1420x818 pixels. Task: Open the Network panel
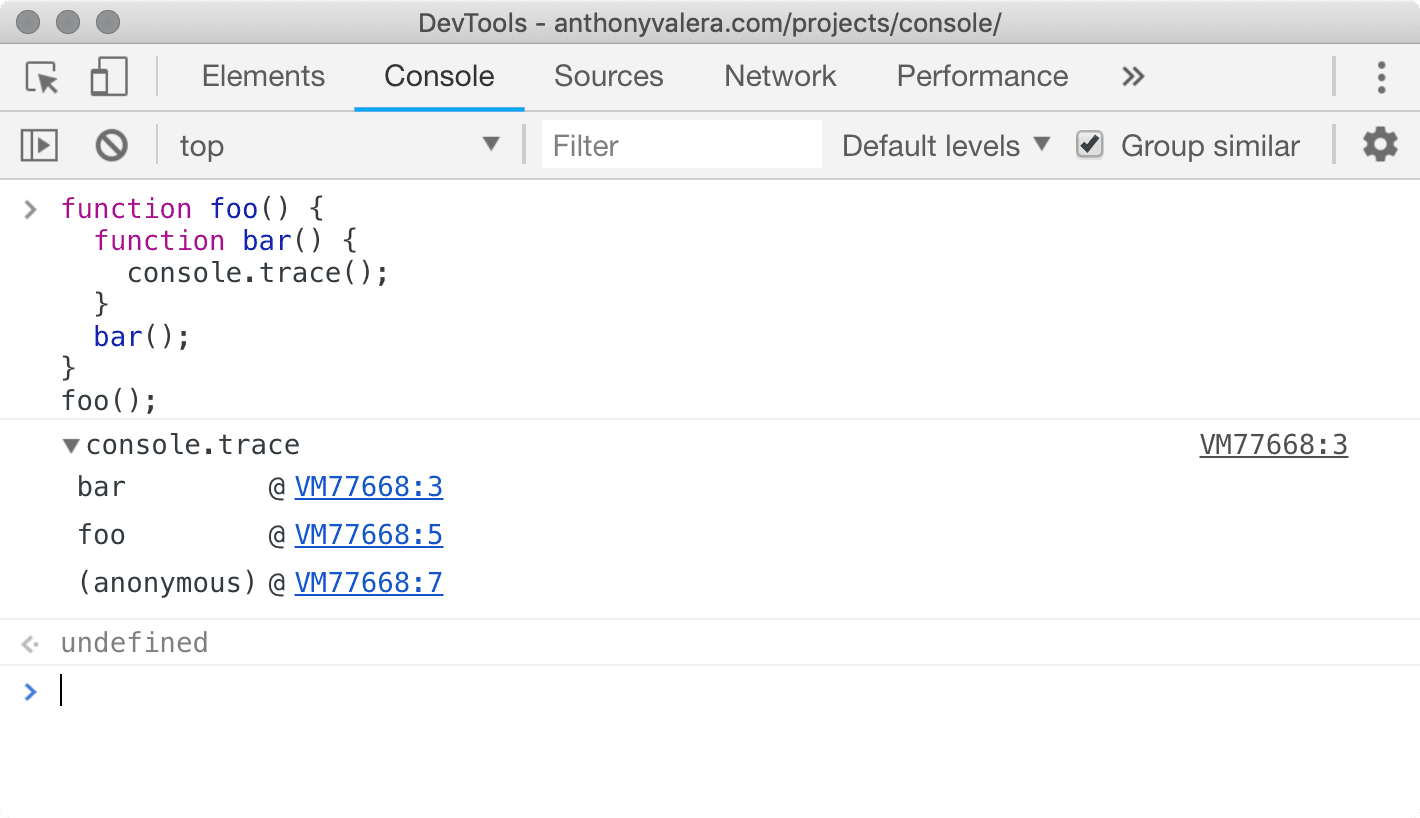point(779,76)
